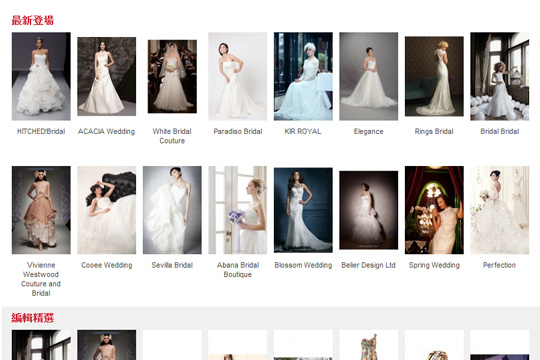Click the 最新登場 section heading
Screen dimensions: 540x360
pos(33,20)
